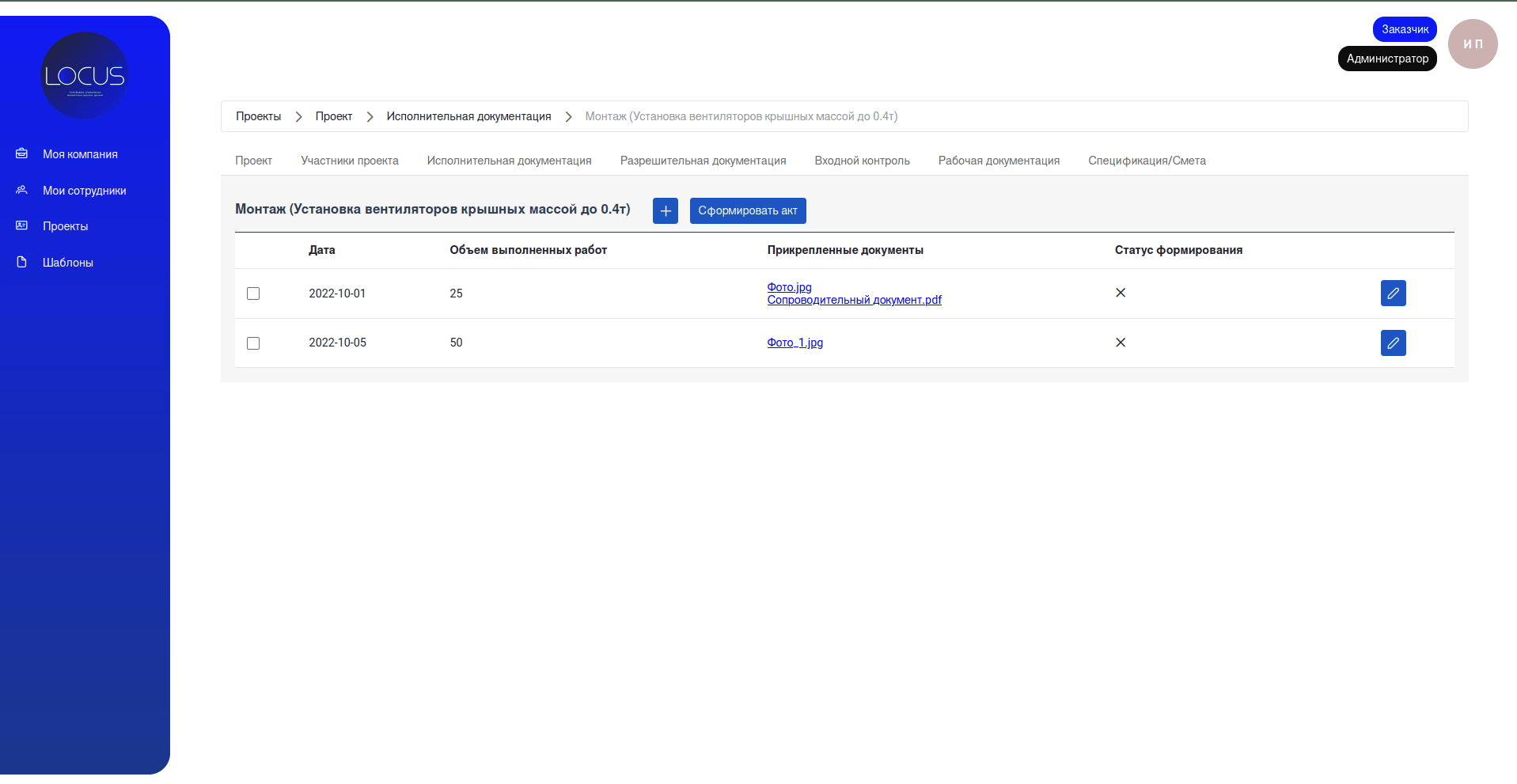Open the Спецификация/Смета tab

[1147, 161]
